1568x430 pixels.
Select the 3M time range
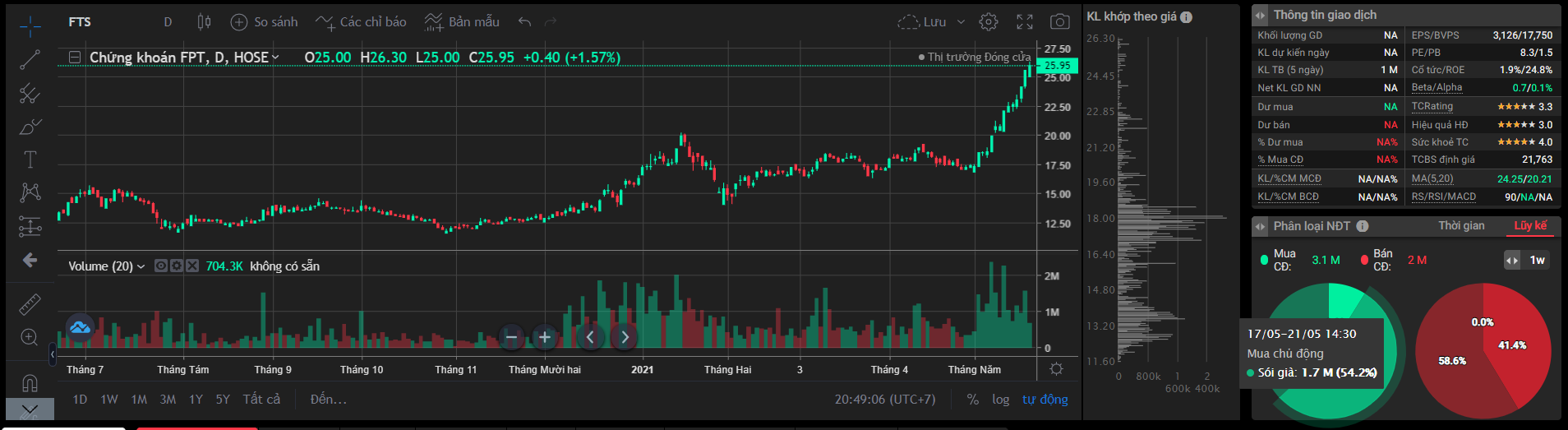tap(168, 400)
